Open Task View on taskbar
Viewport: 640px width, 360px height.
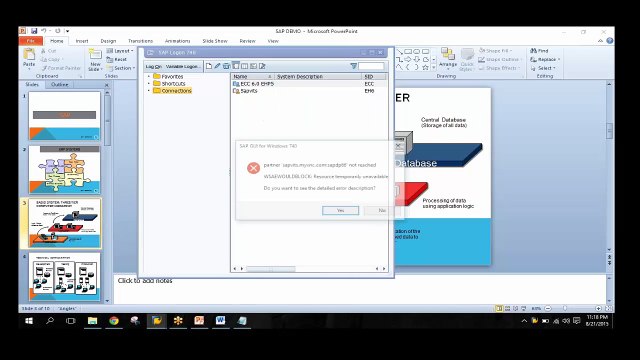coord(71,321)
